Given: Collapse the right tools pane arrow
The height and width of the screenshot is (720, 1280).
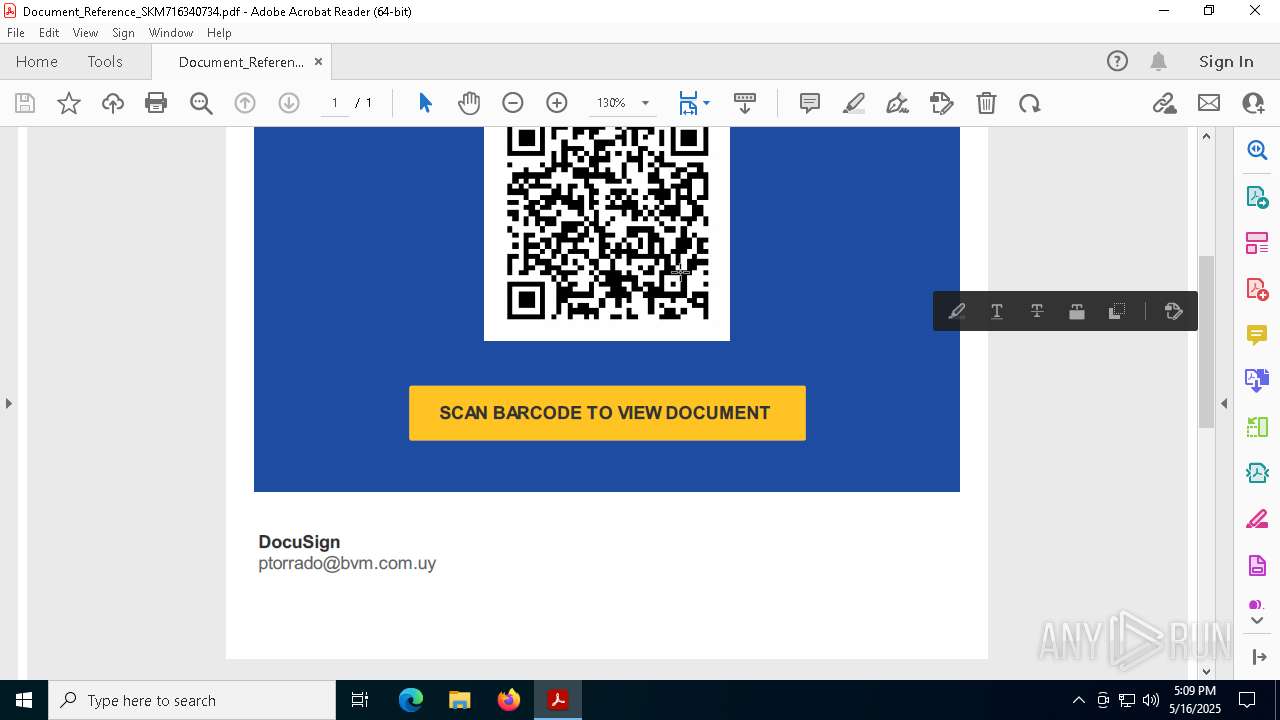Looking at the screenshot, I should click(1224, 403).
